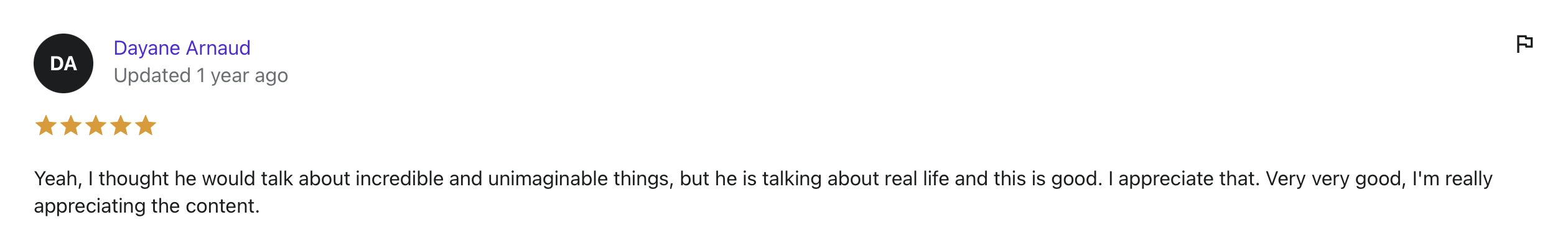Open the DA profile avatar

63,63
